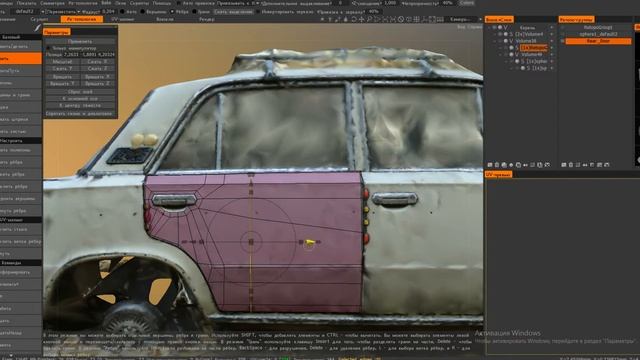Adjust the Радиус 0.204 value
Viewport: 640px width, 360px height.
(108, 12)
